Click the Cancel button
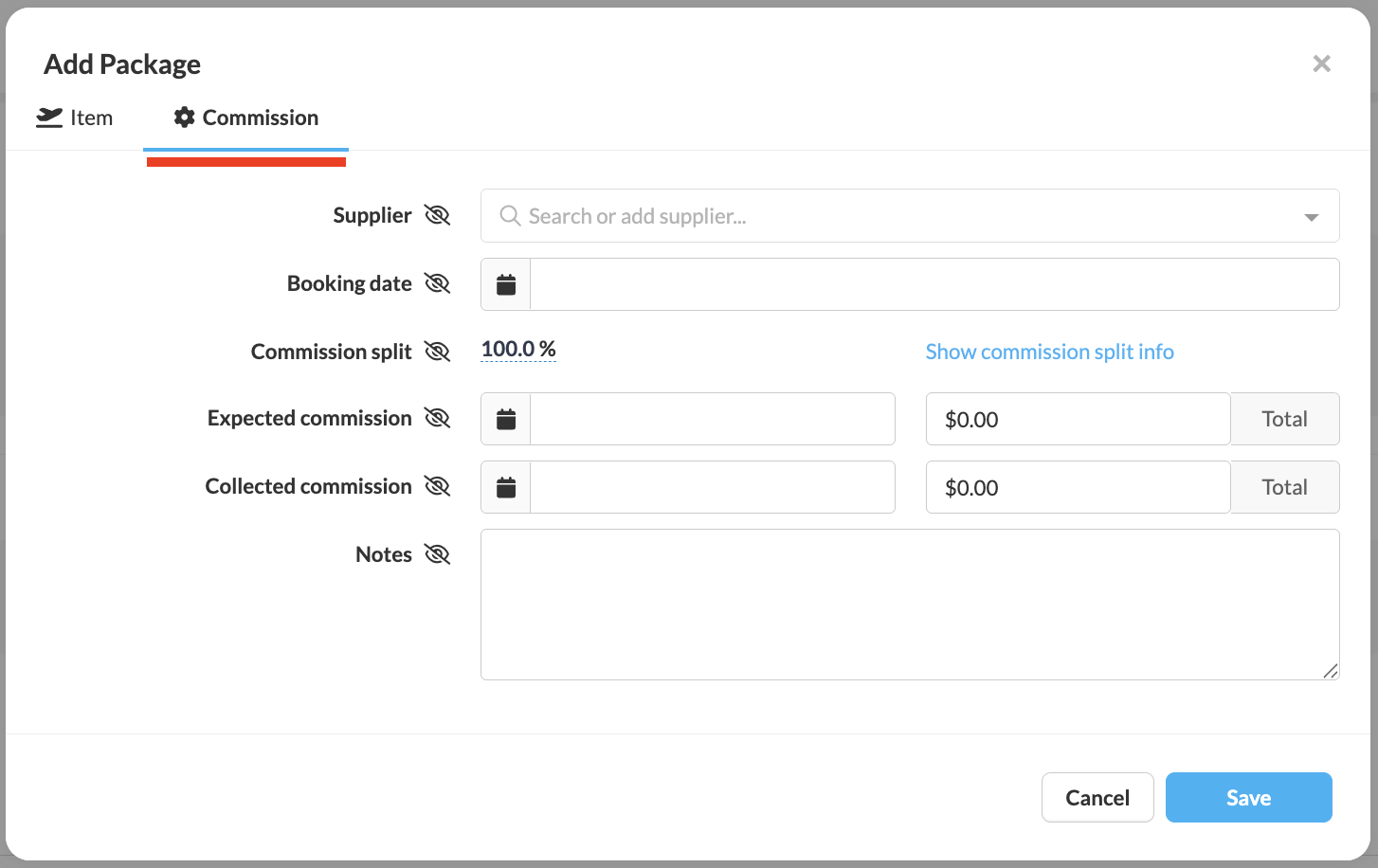1378x868 pixels. tap(1097, 798)
